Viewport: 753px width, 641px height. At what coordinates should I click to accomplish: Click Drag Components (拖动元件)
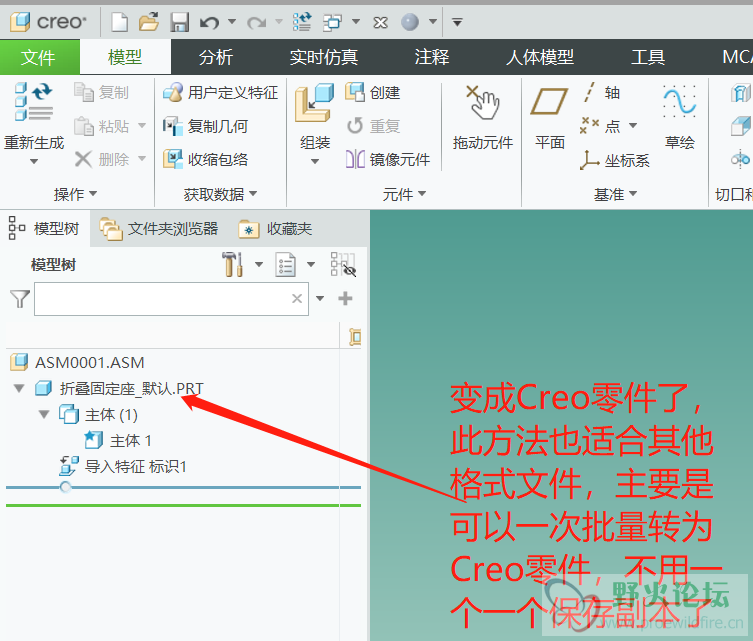coord(483,118)
